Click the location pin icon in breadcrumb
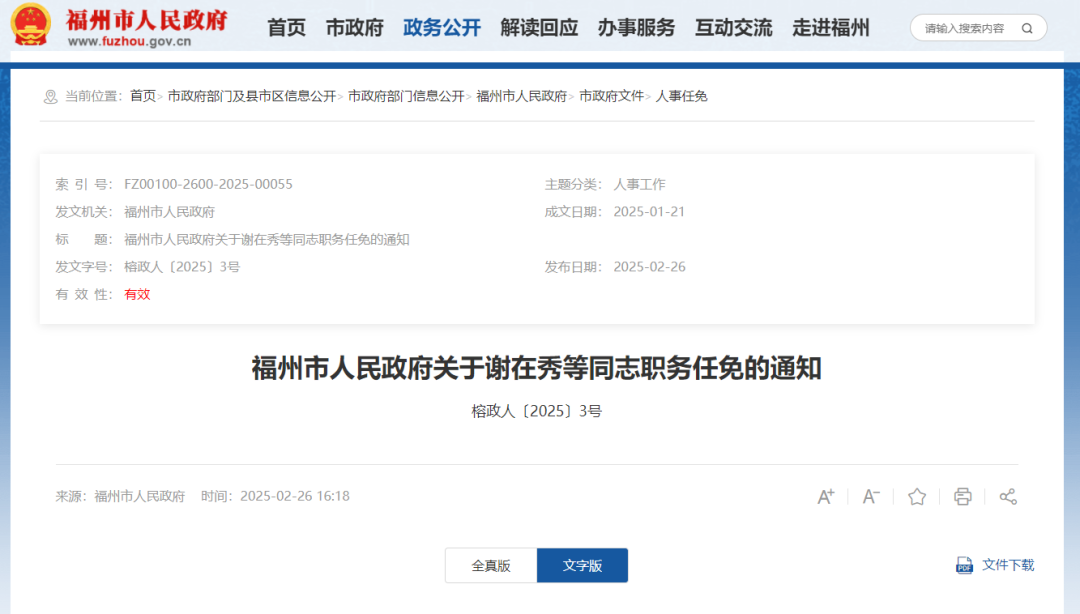Viewport: 1080px width, 614px height. [50, 97]
